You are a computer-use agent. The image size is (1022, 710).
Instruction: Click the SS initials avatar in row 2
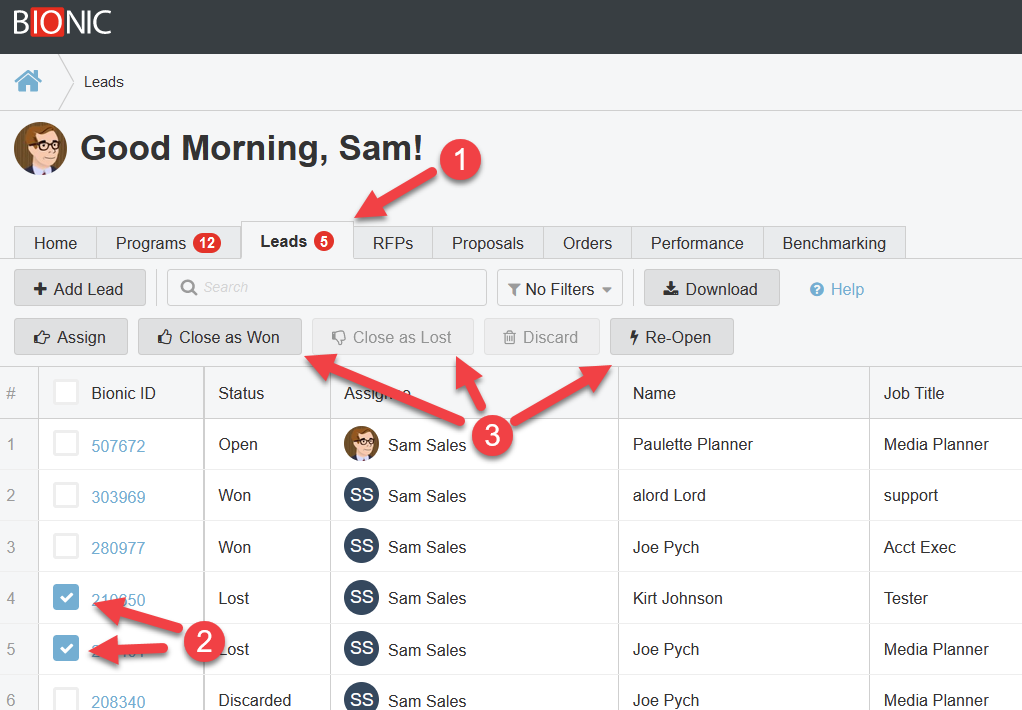[361, 495]
